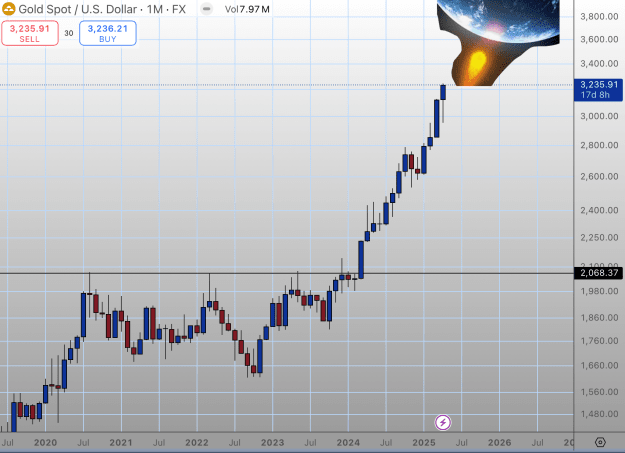Click the 1,660.00 price scale label
Viewport: 625px width, 453px height.
pos(599,365)
